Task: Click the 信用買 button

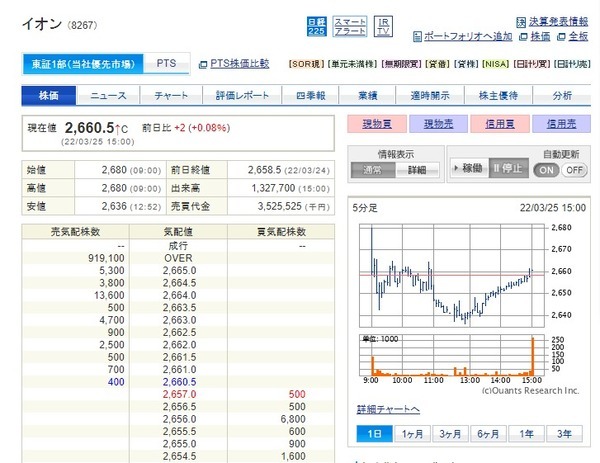Action: 500,124
